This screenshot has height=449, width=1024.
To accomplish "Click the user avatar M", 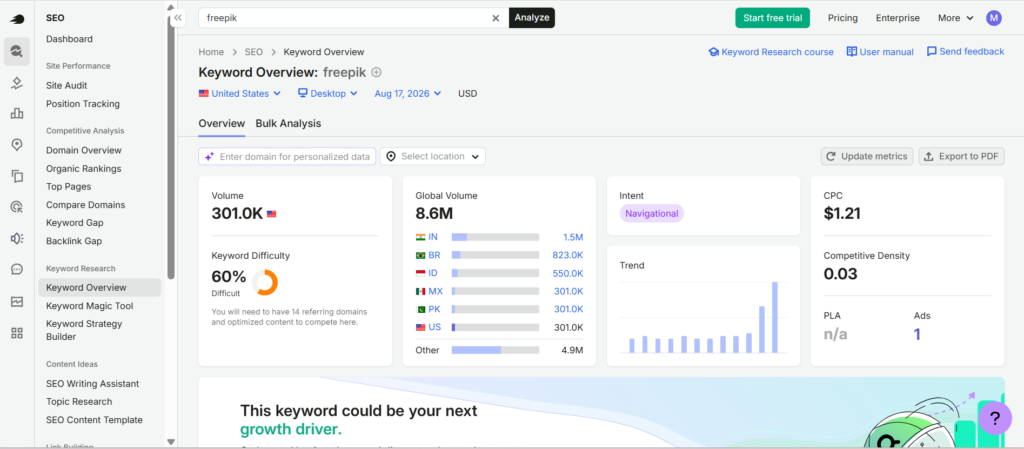I will tap(994, 18).
